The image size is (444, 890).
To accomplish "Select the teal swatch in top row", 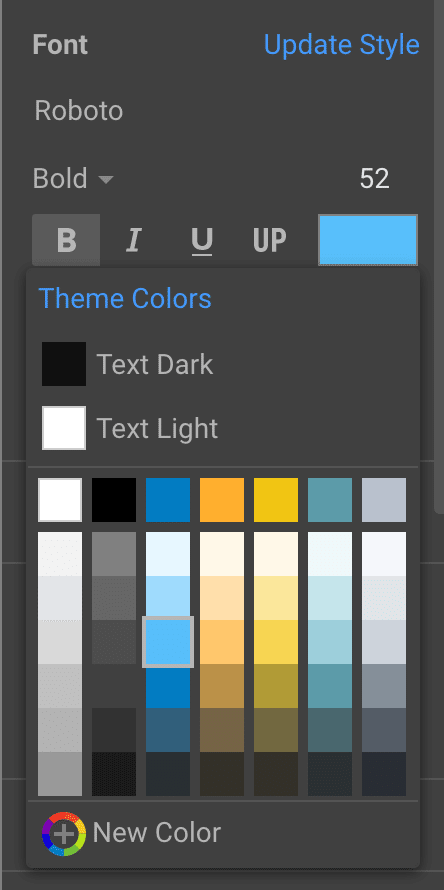I will [x=330, y=499].
